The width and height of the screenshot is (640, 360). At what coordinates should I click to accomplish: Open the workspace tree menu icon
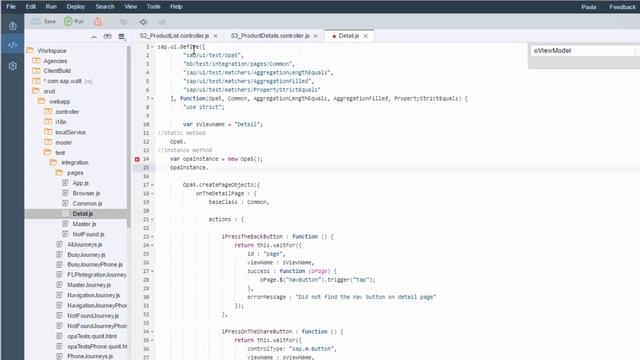tap(122, 37)
